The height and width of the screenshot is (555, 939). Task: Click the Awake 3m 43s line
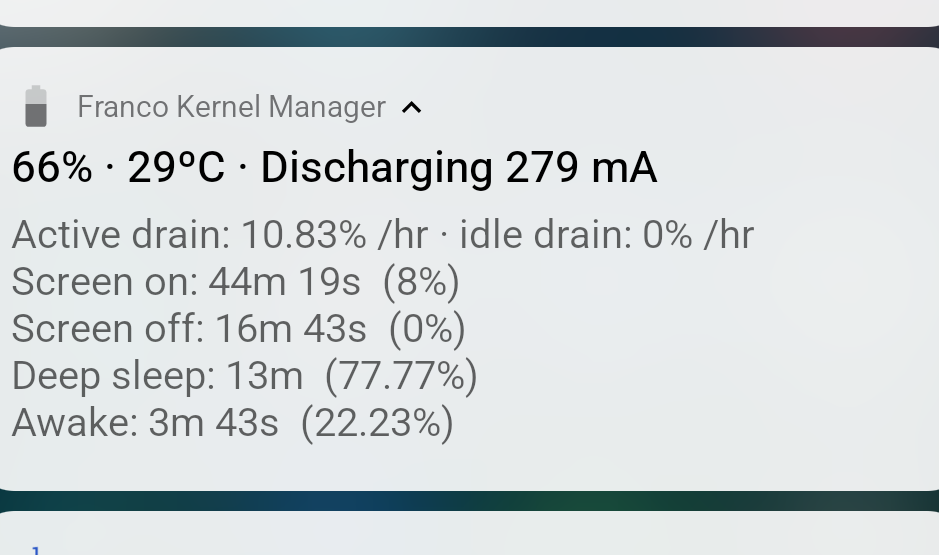point(145,423)
